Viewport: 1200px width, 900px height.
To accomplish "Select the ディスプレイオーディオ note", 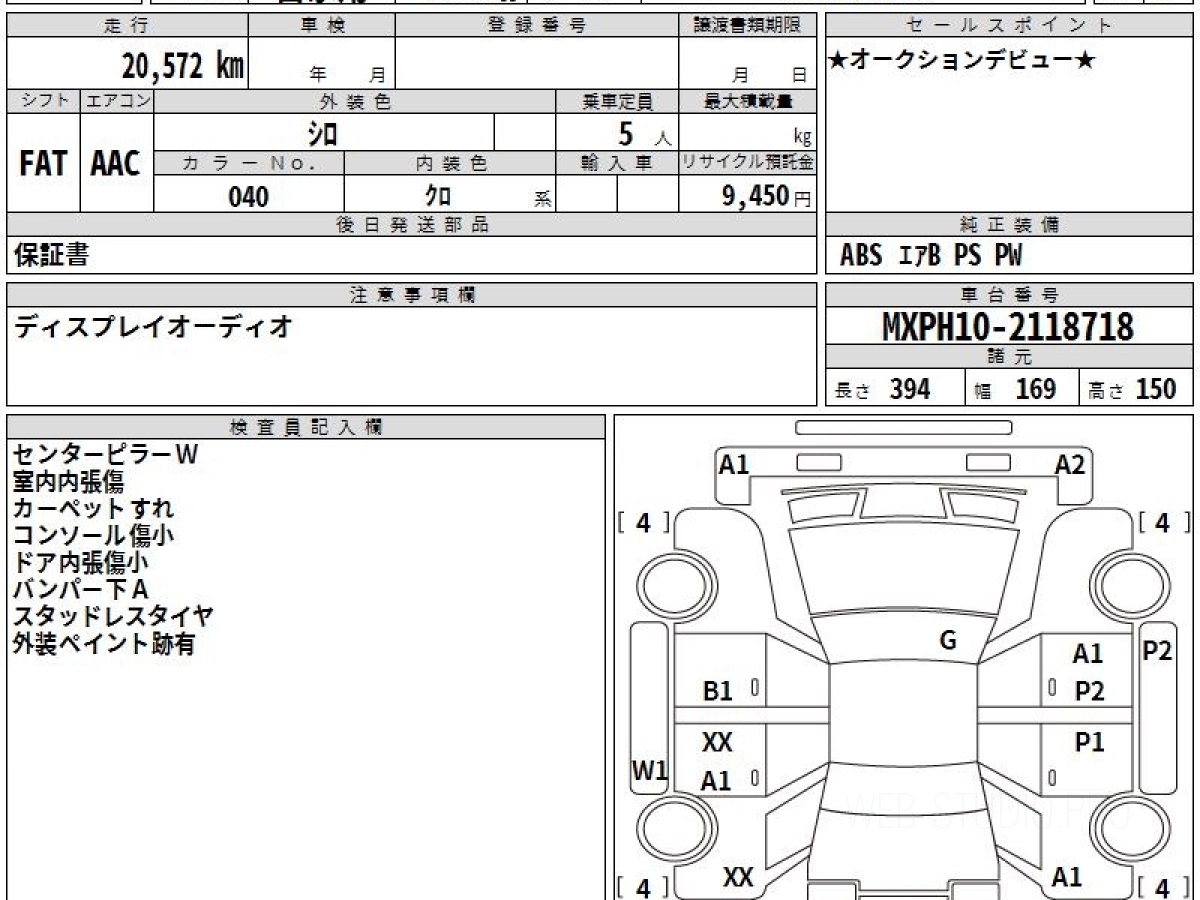I will tap(153, 326).
